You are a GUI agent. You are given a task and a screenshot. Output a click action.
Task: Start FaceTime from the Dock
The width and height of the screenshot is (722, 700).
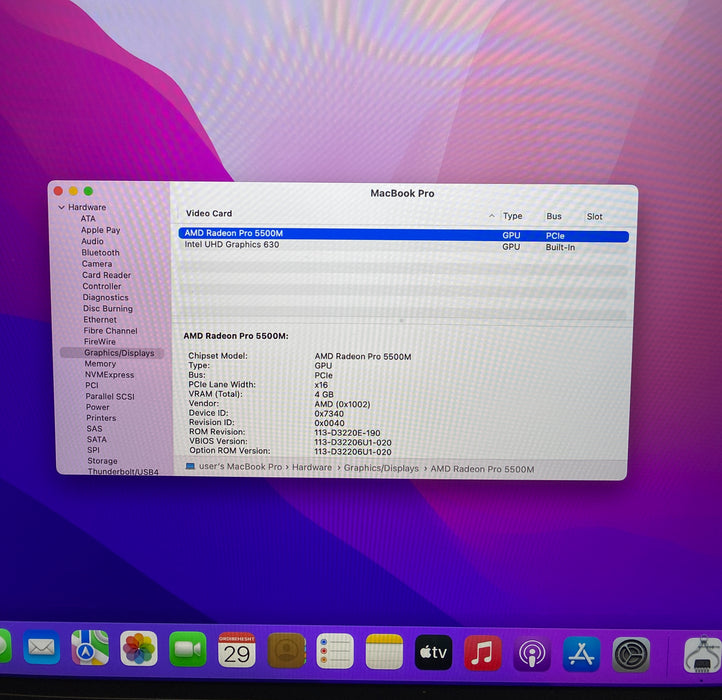click(187, 649)
